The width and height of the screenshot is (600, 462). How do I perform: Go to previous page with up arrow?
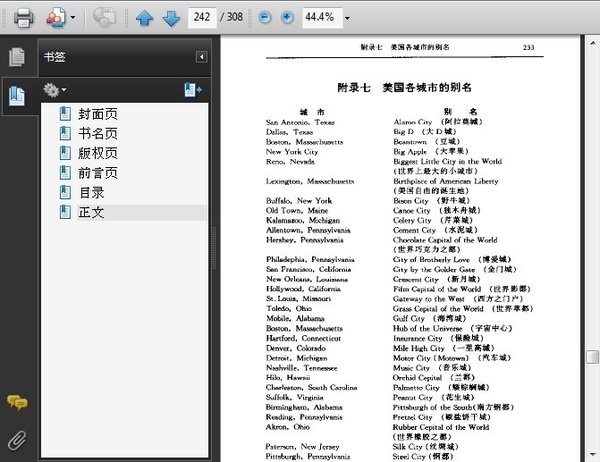144,18
